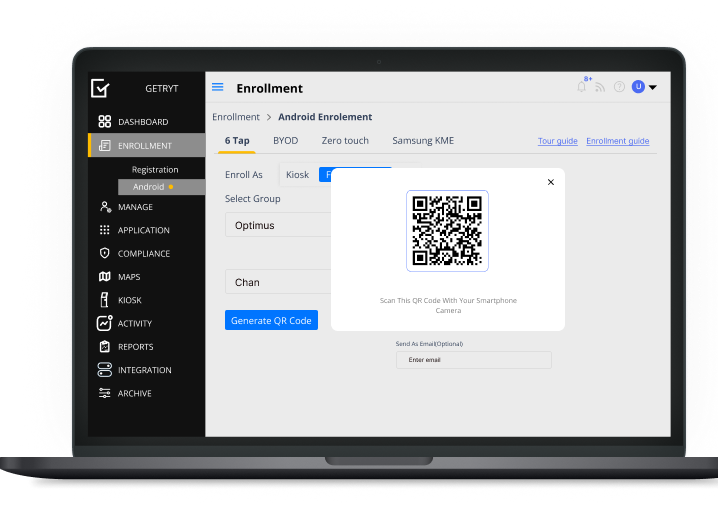Switch to the Samsung KME tab
This screenshot has width=718, height=507.
[423, 141]
